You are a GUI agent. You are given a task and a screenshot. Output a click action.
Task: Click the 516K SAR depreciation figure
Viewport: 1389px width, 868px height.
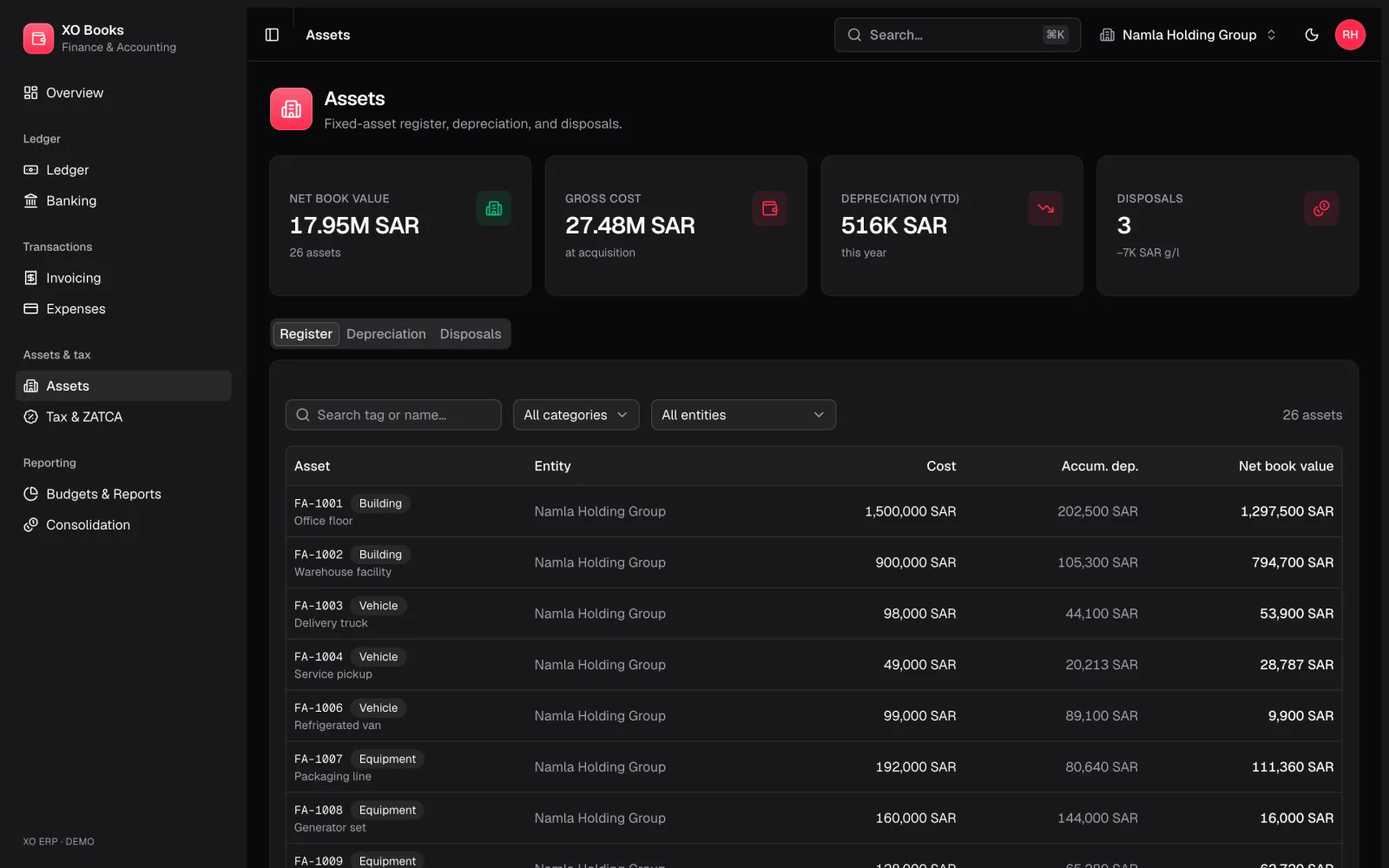pos(894,226)
